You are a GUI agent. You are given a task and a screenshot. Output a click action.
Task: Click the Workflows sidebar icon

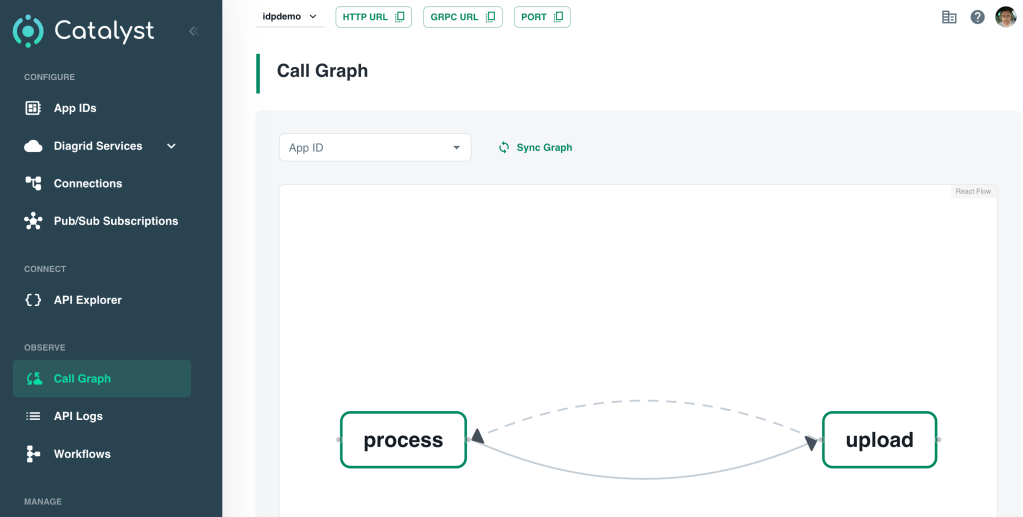coord(33,454)
